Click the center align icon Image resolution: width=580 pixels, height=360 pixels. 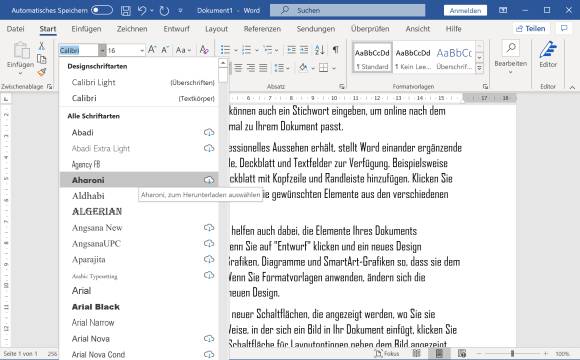[x=238, y=68]
